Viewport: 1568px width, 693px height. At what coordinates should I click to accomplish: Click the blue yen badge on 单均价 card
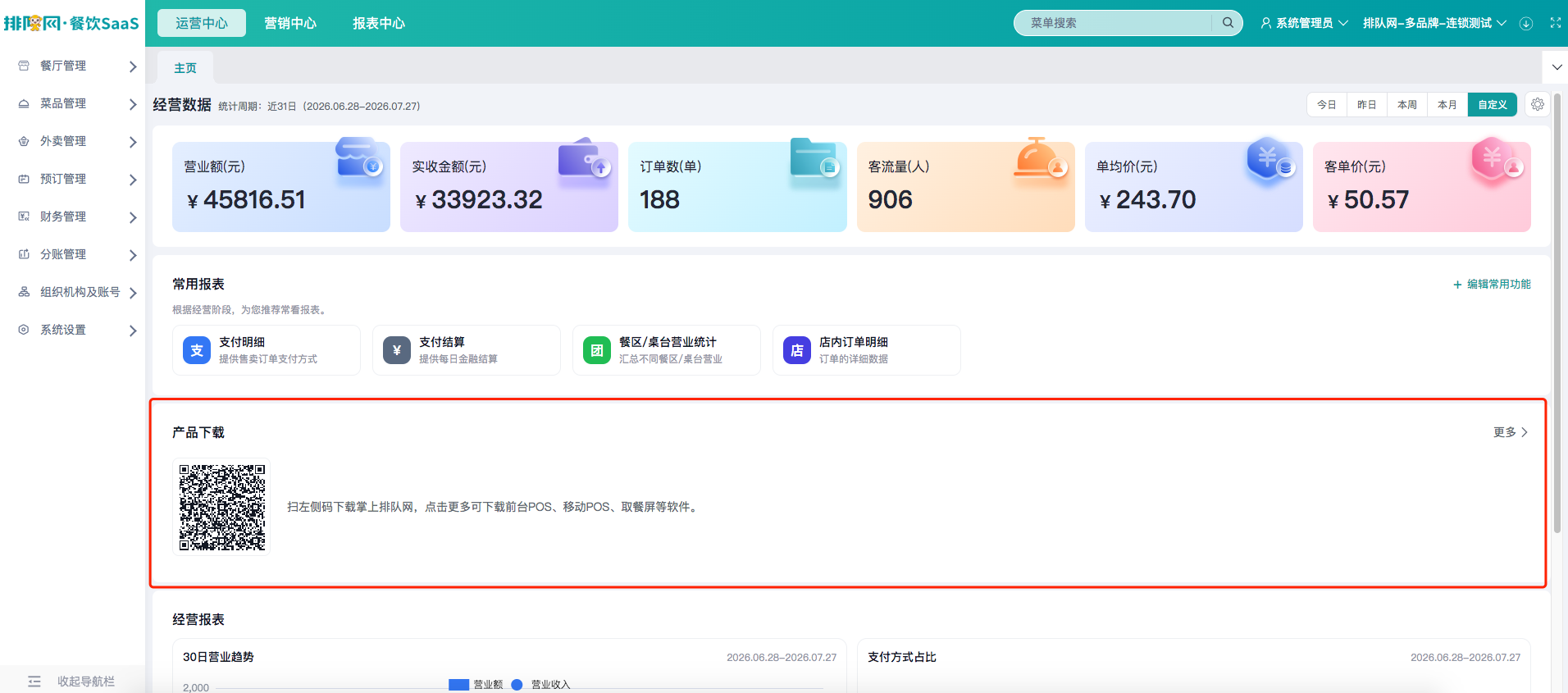(1270, 158)
